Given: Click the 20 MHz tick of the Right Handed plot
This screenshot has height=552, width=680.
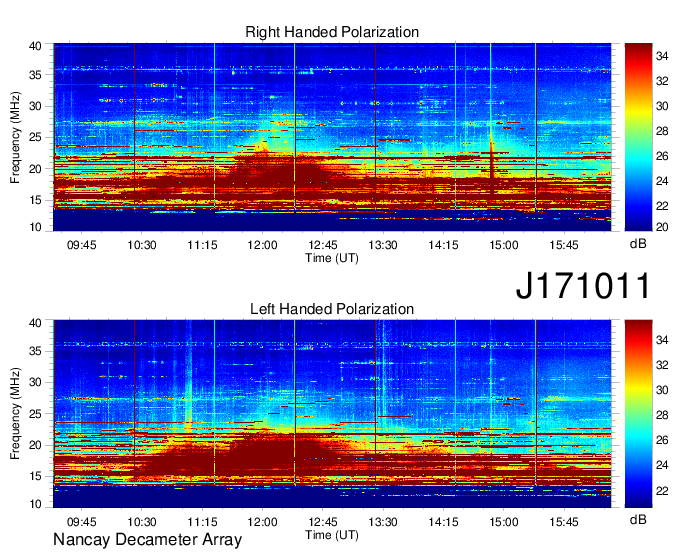Looking at the screenshot, I should tap(35, 169).
